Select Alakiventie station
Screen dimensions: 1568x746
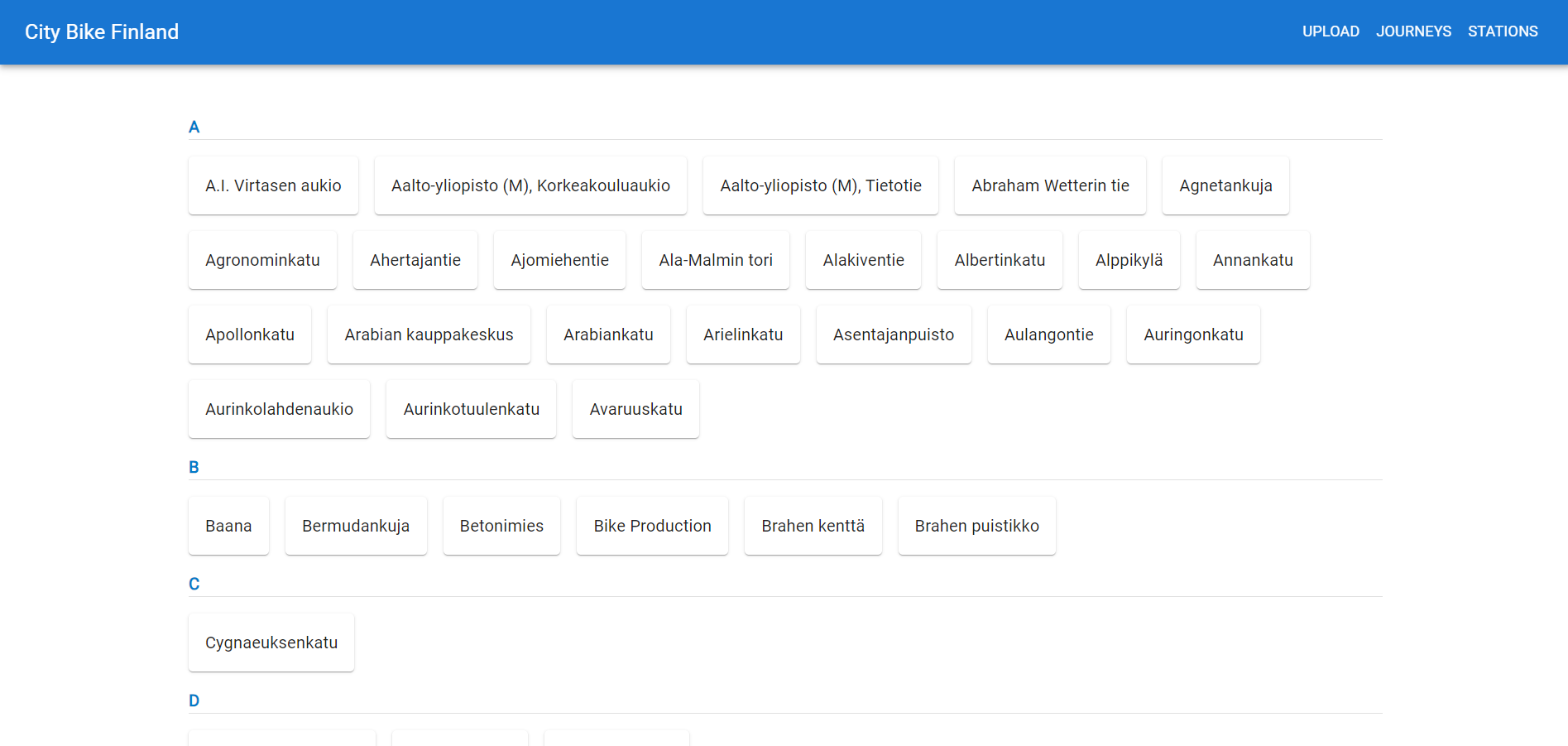click(x=863, y=260)
